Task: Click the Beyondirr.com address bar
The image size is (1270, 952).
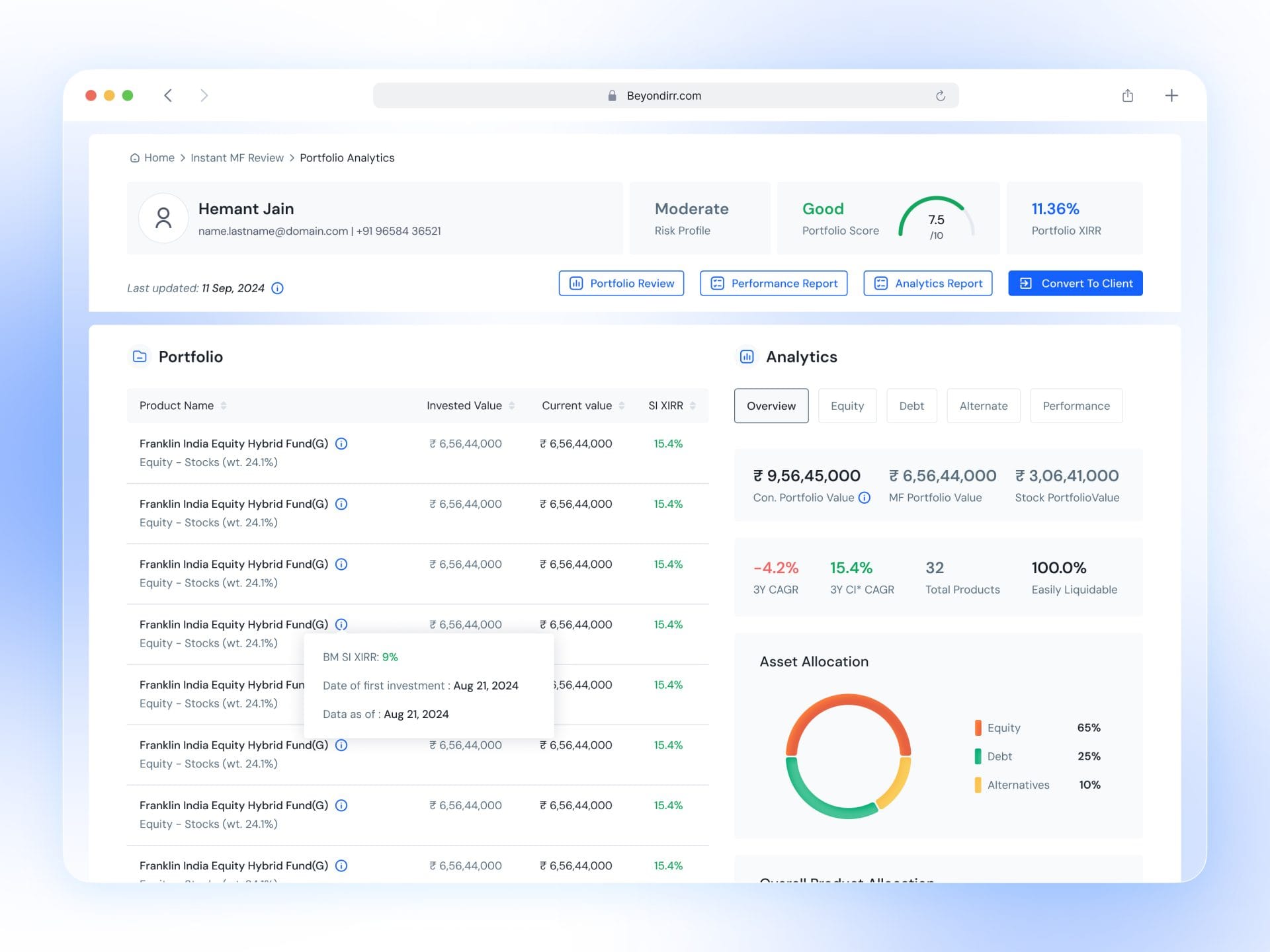Action: pos(665,96)
